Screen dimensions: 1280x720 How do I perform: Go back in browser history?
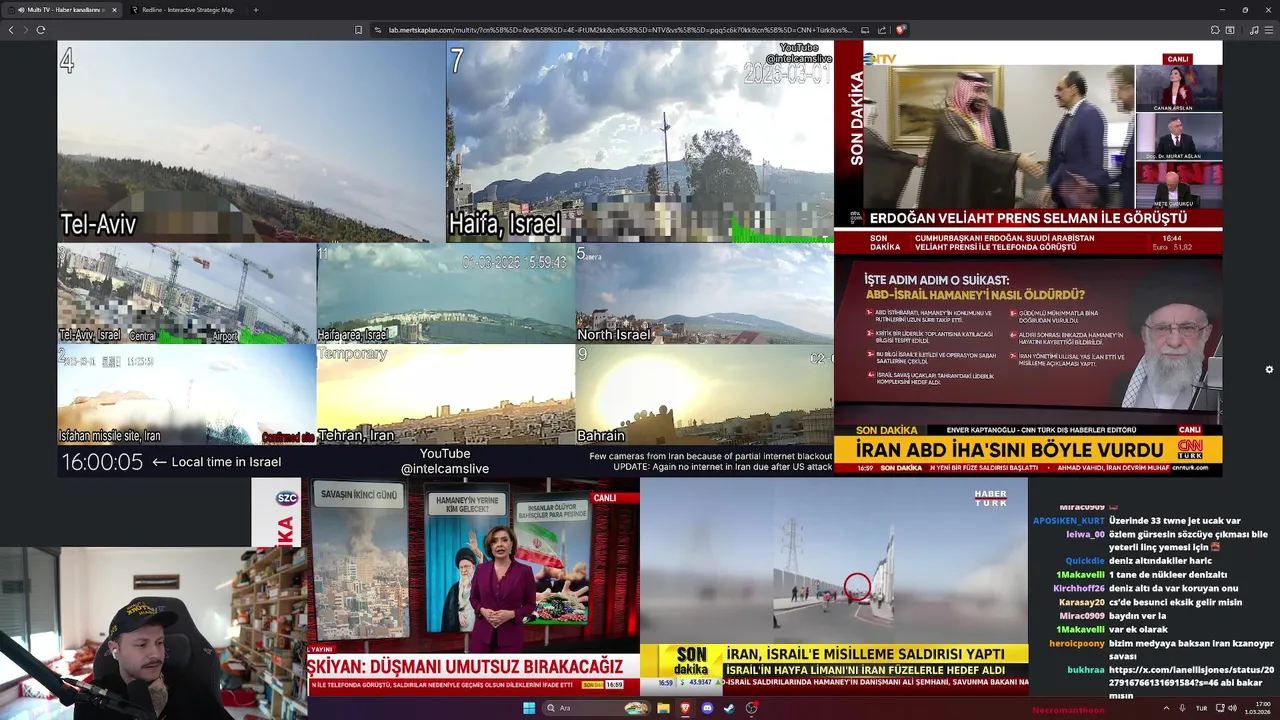pyautogui.click(x=11, y=30)
